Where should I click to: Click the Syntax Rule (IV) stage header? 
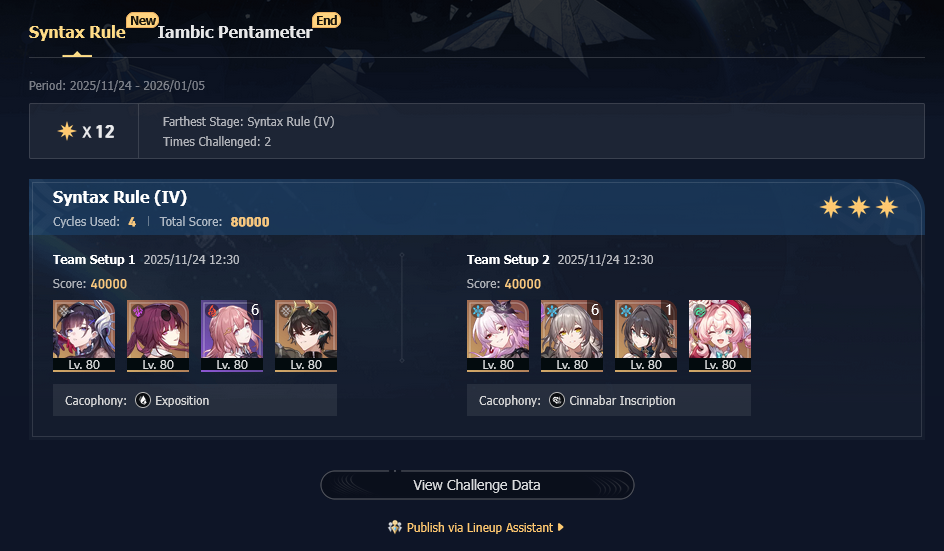pos(120,197)
